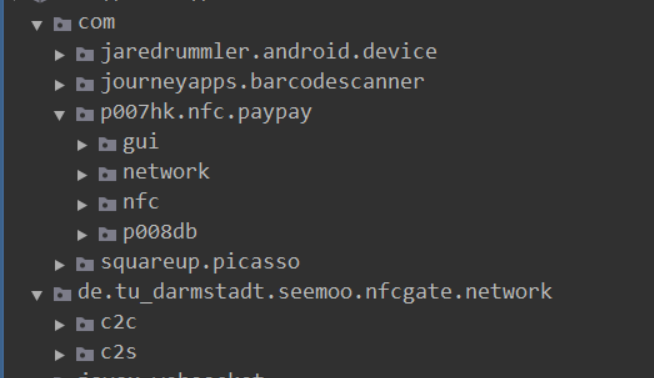Click the squareup.picasso folder icon
Screen dimensions: 654x378
click(85, 265)
